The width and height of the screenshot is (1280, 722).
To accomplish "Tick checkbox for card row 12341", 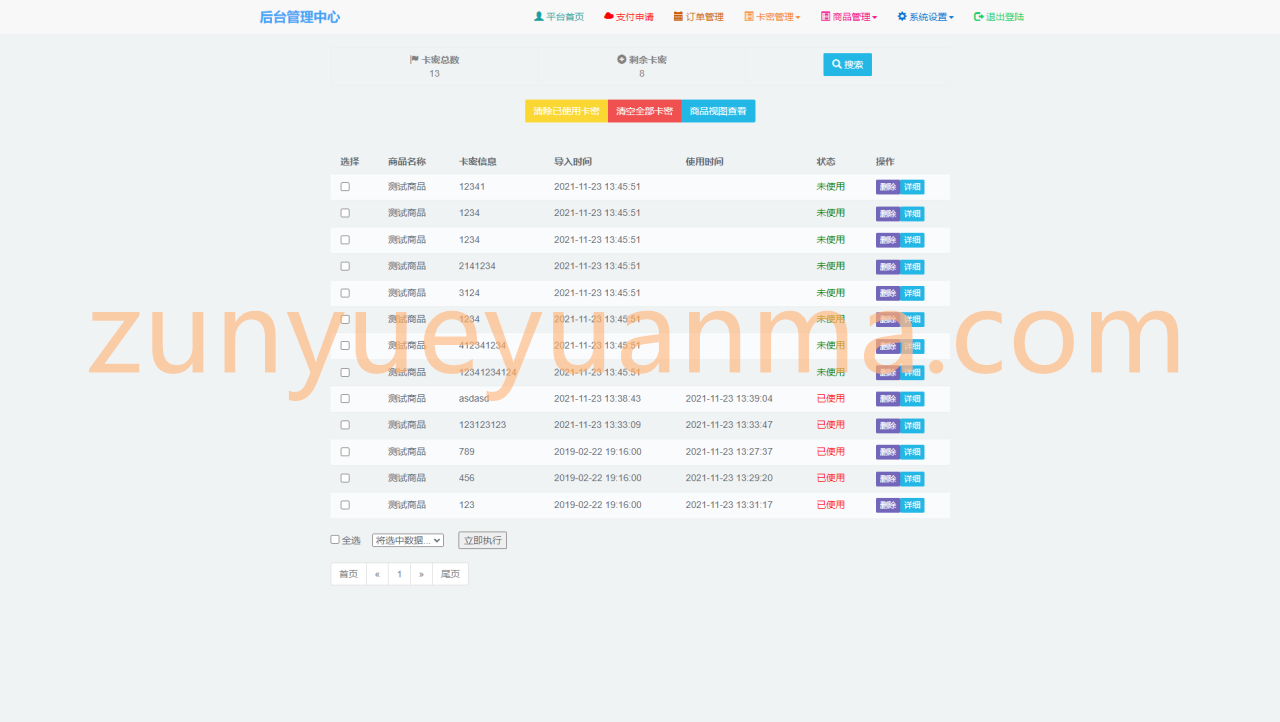I will (345, 187).
